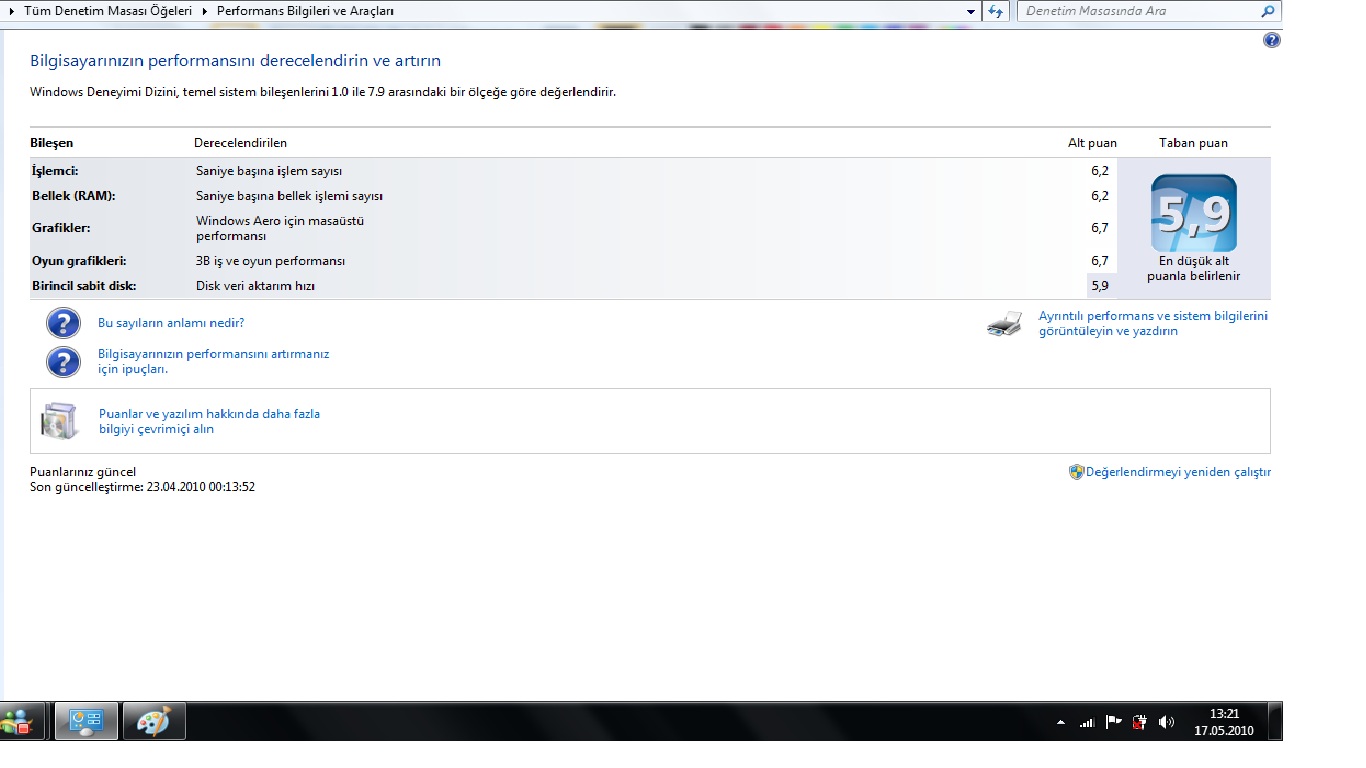Screen dimensions: 1366x768
Task: Click the battery power plug tray icon
Action: (x=1139, y=722)
